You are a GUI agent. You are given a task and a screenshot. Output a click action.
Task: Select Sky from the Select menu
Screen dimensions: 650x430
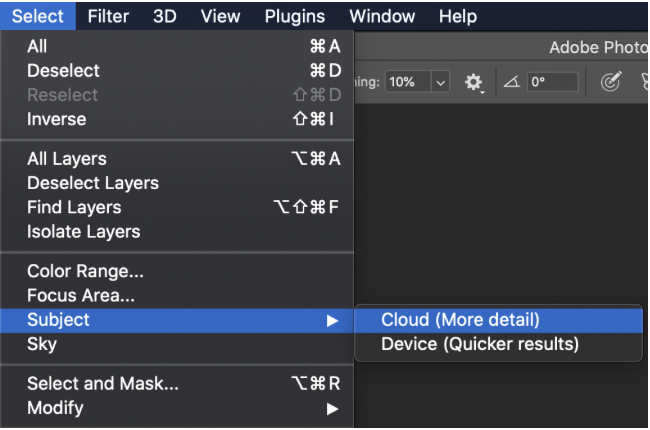click(42, 344)
